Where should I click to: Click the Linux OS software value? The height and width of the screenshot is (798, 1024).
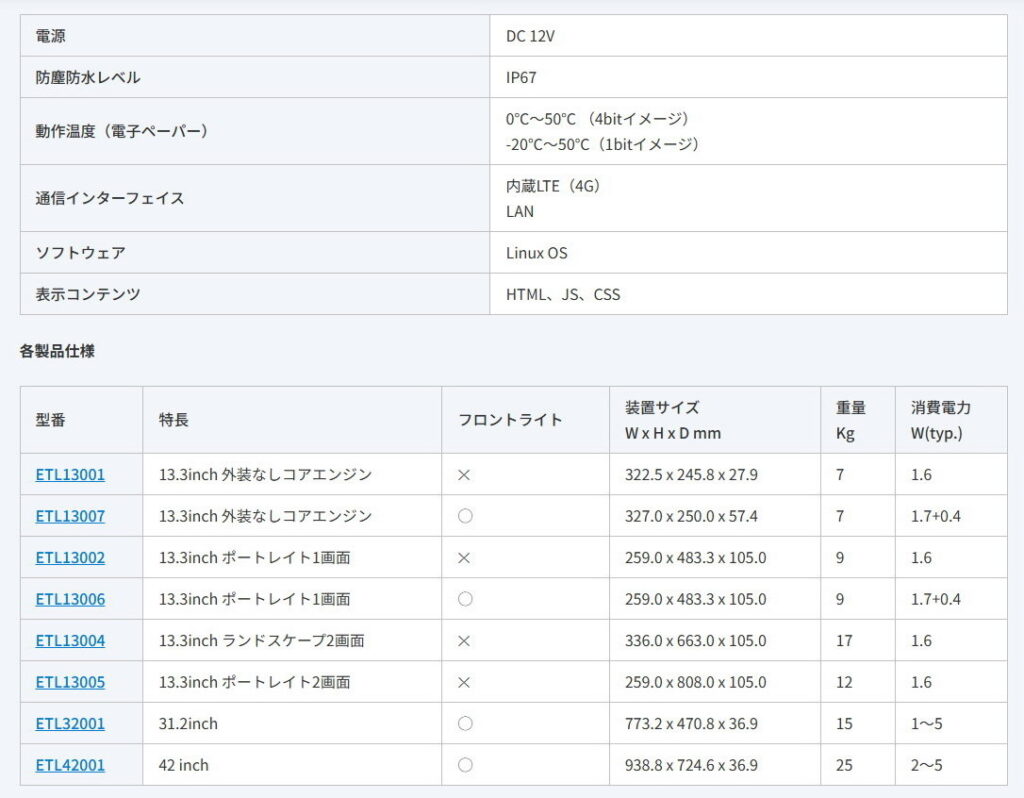pyautogui.click(x=536, y=253)
